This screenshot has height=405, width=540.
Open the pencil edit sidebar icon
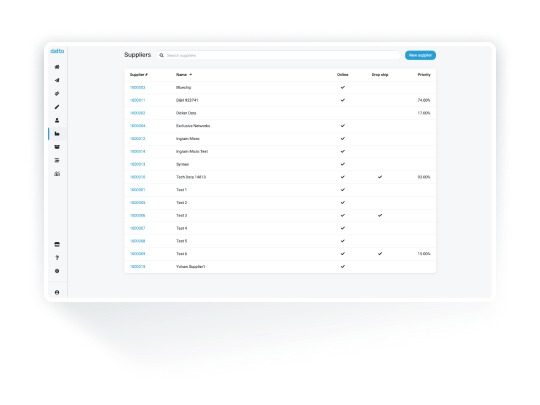point(57,107)
